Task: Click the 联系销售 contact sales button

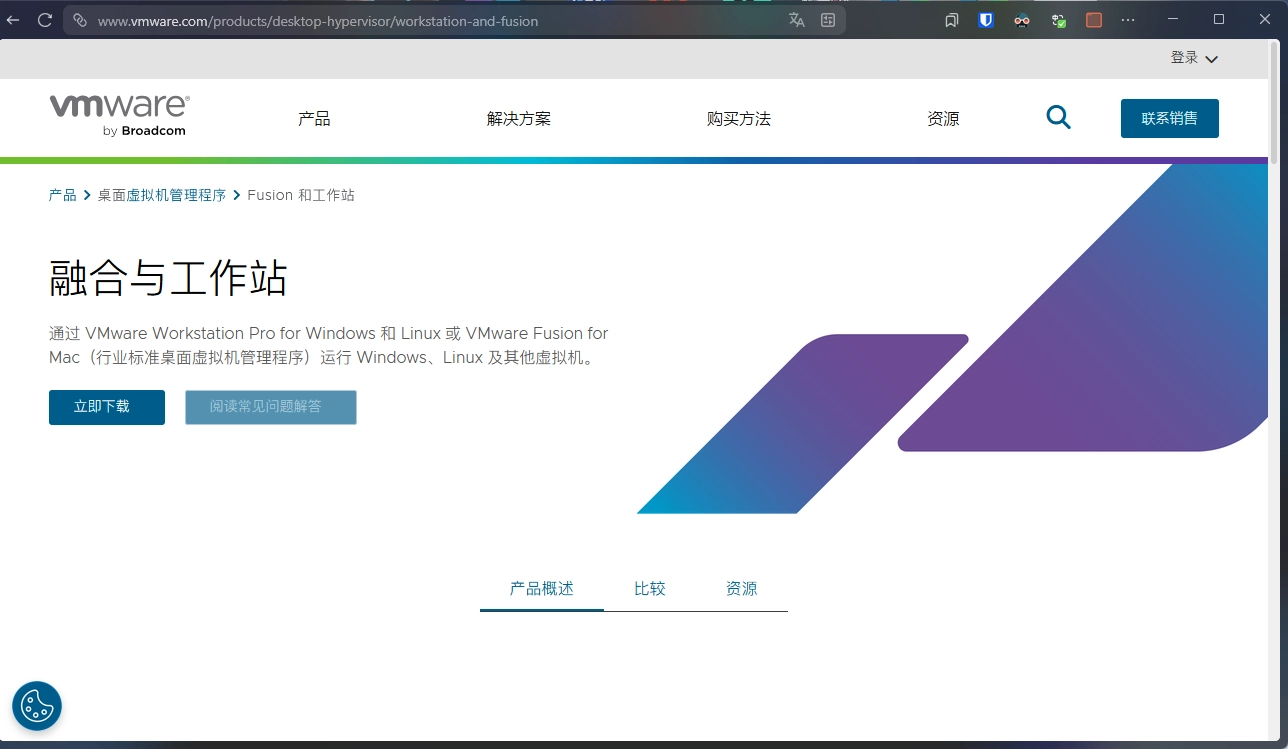Action: coord(1169,118)
